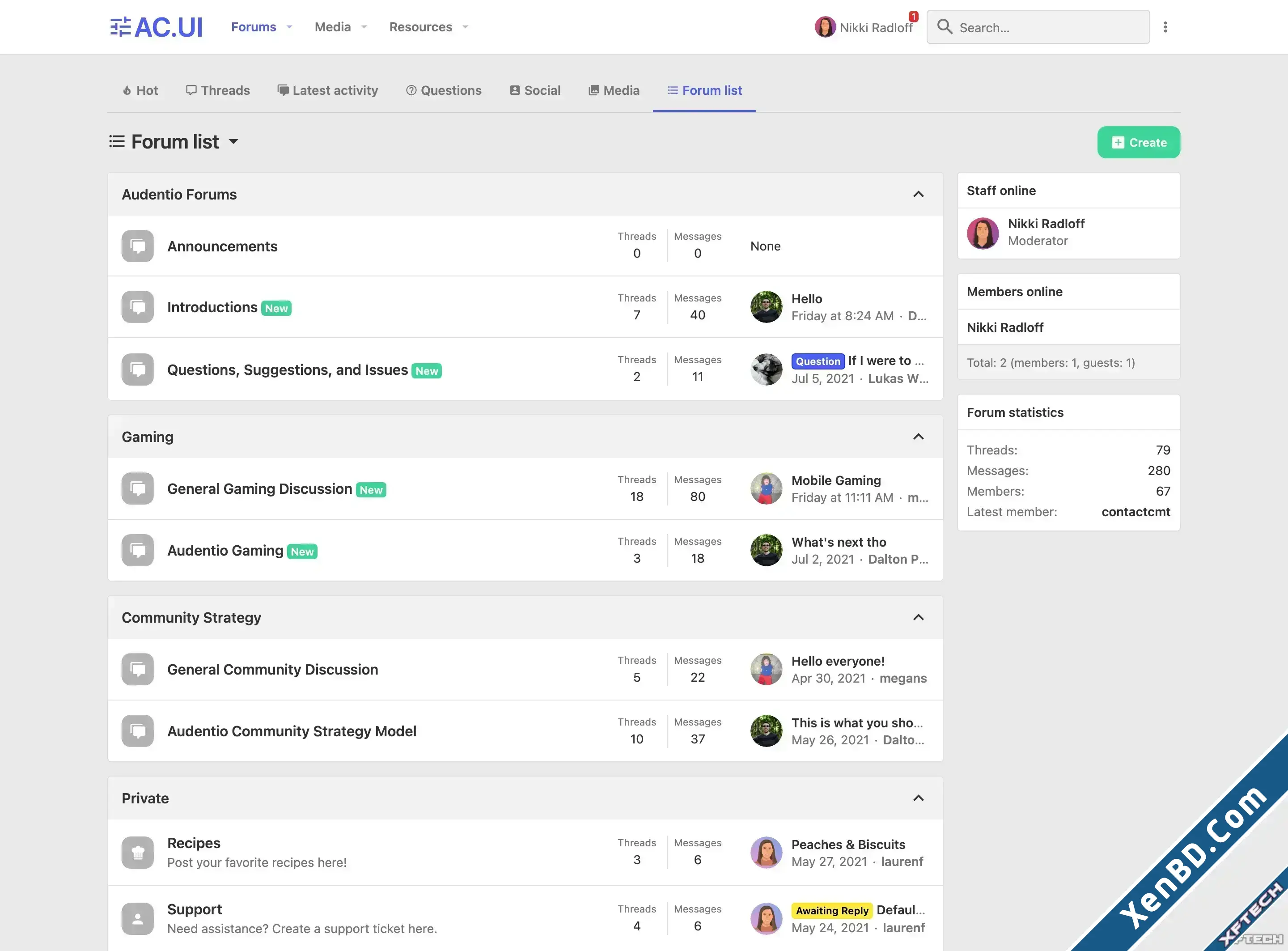Open the Announcements forum
1288x951 pixels.
(x=222, y=246)
